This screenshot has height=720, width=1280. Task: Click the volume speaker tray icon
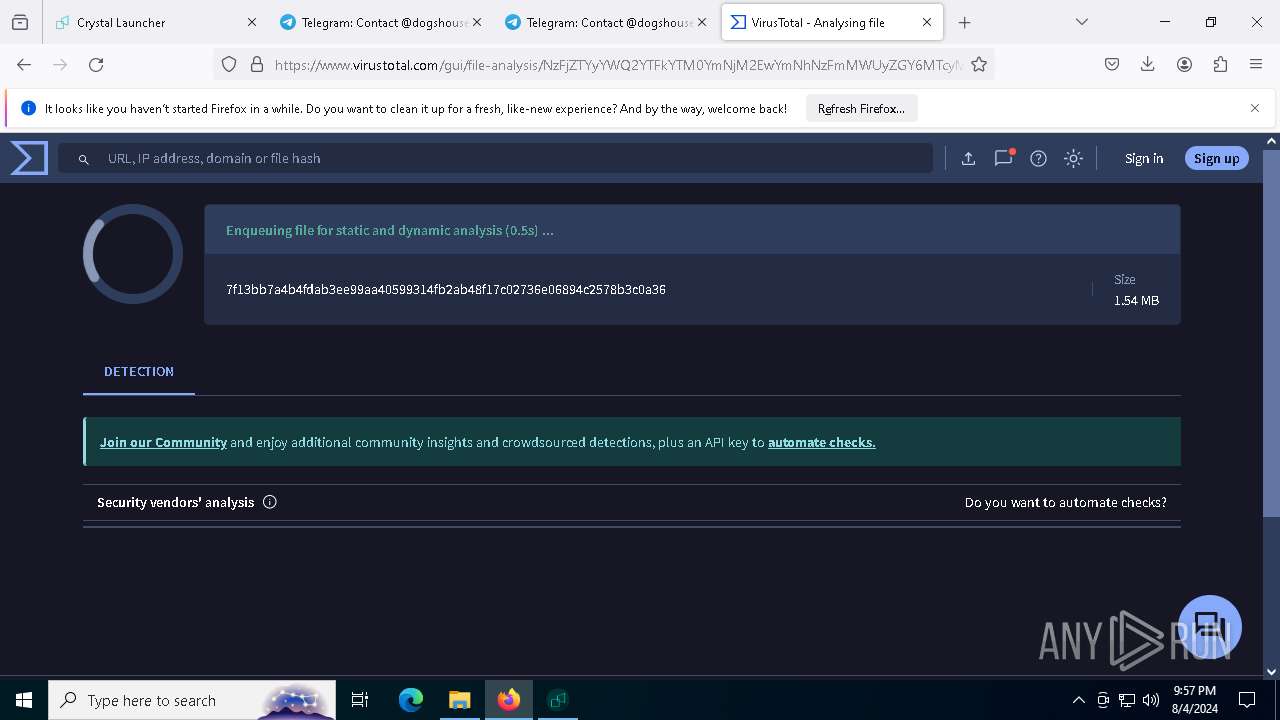pos(1151,700)
